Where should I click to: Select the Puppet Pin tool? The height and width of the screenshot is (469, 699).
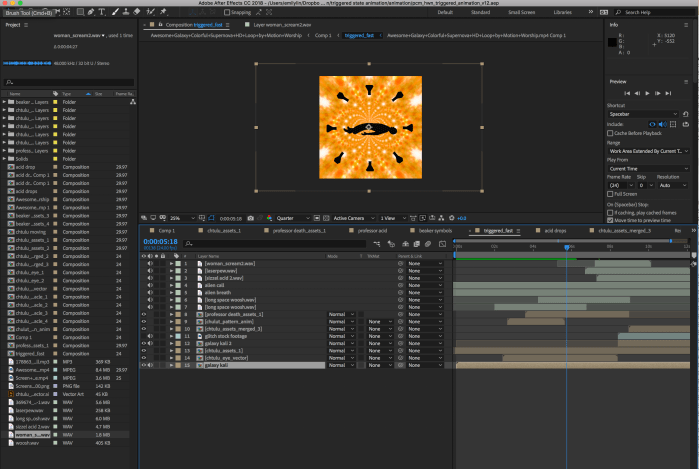click(163, 12)
